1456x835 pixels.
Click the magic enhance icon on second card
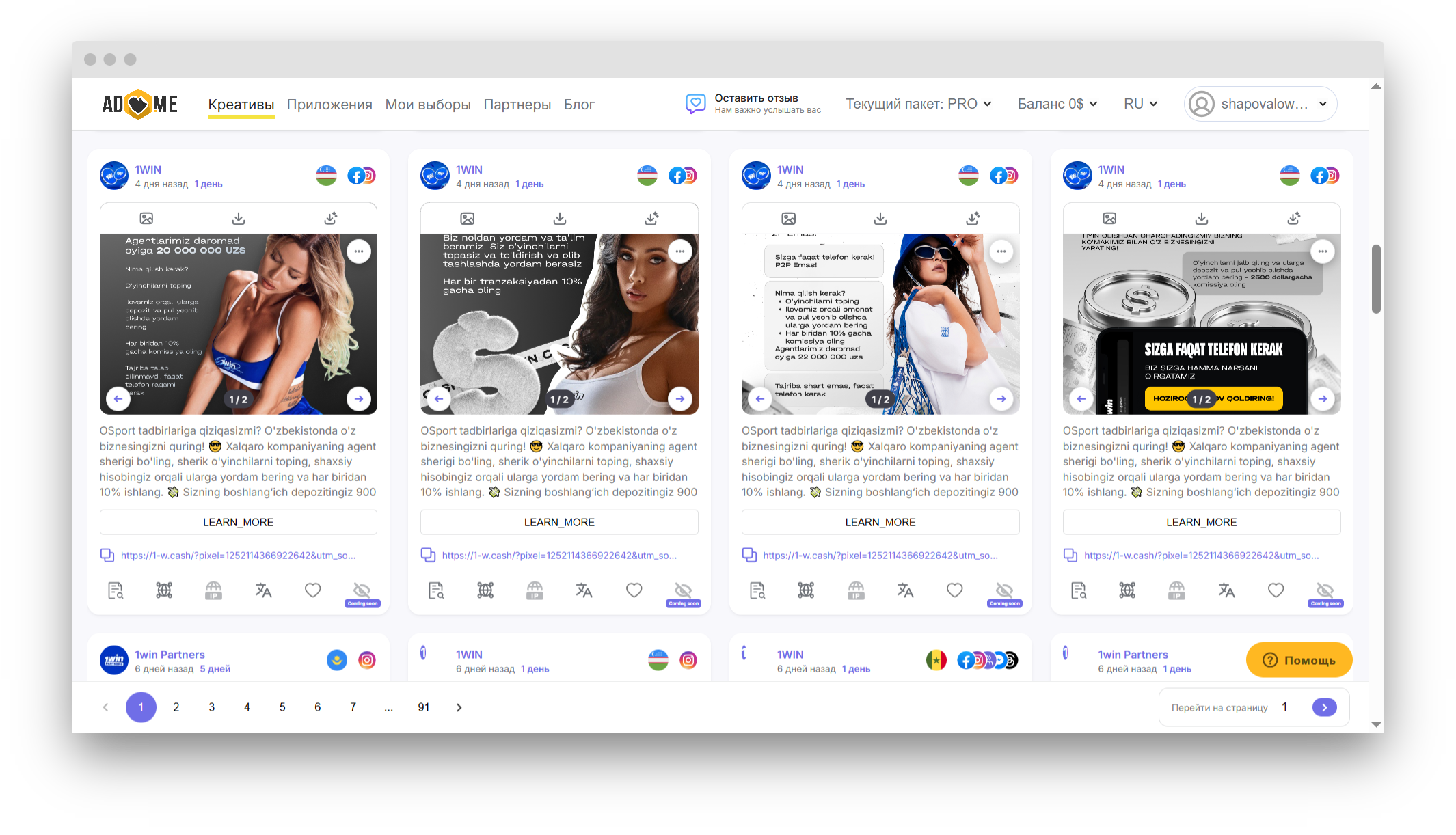click(x=651, y=219)
